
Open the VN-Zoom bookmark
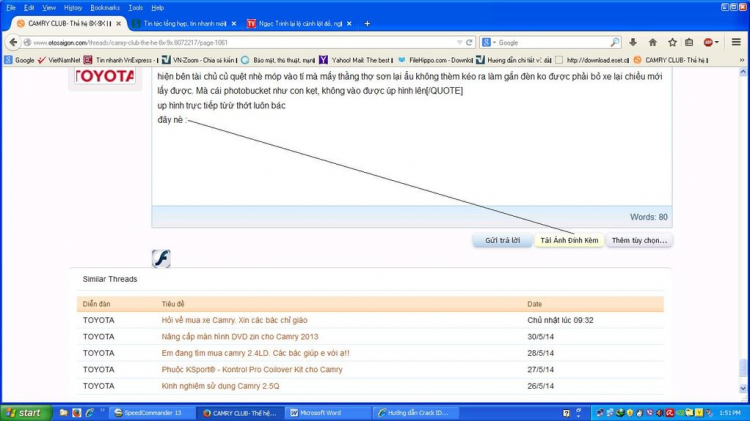(199, 60)
